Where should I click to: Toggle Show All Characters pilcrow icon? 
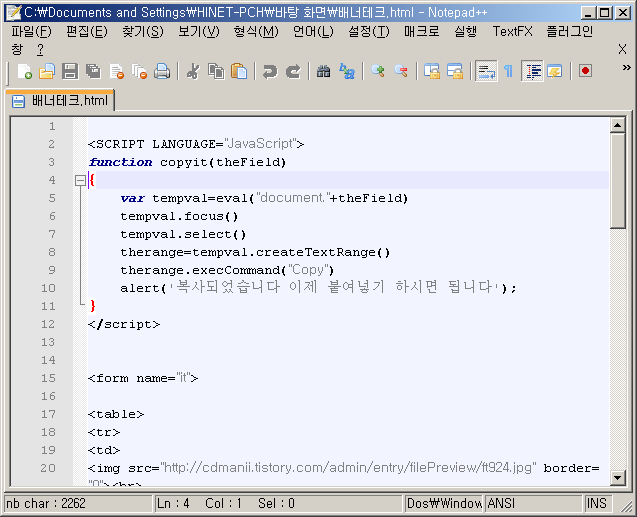509,71
